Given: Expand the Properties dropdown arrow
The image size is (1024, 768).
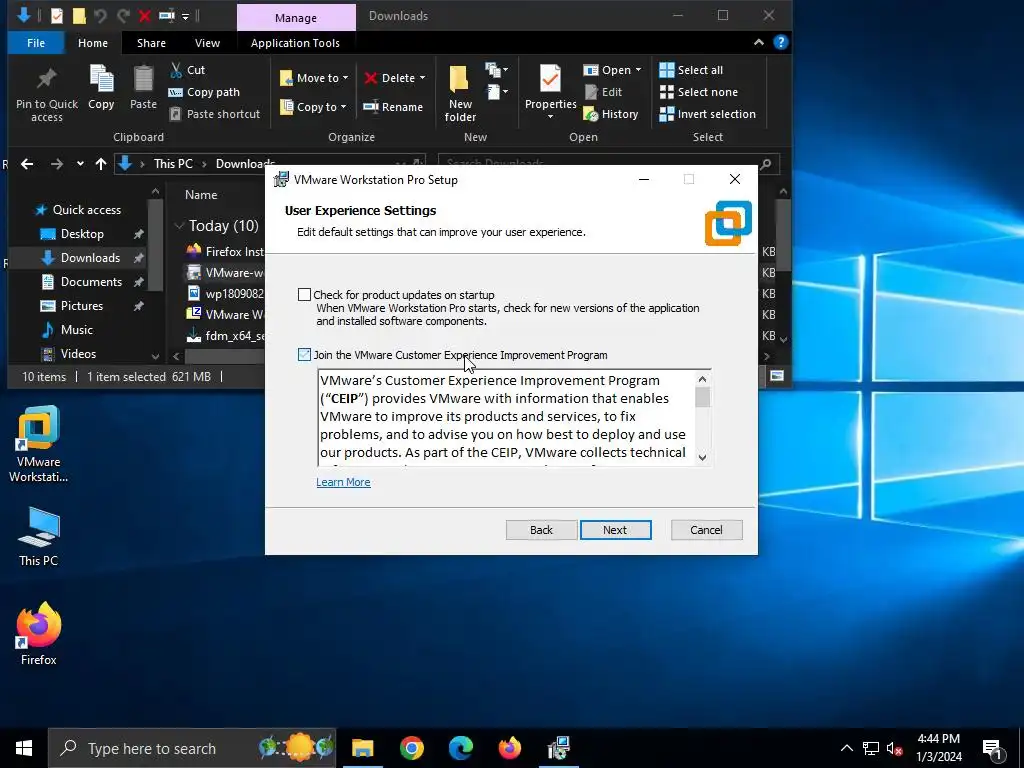Looking at the screenshot, I should click(550, 116).
